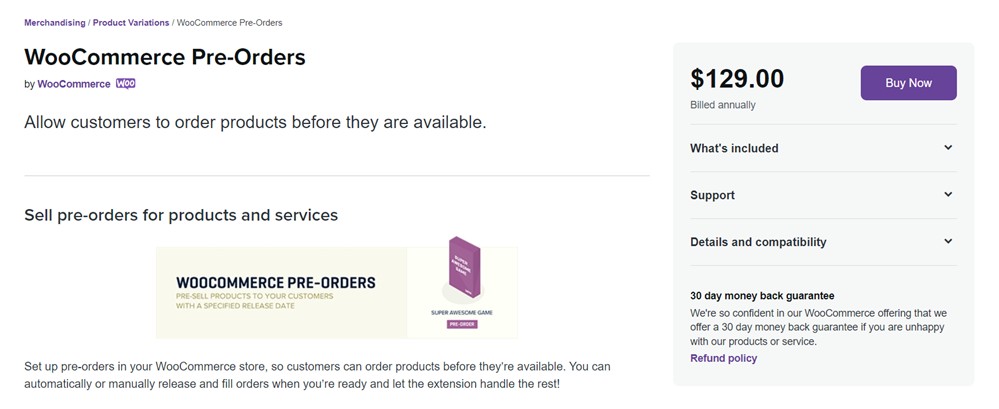The image size is (999, 409).
Task: Click the WooCommerce Pre-Orders page title
Action: pos(165,57)
